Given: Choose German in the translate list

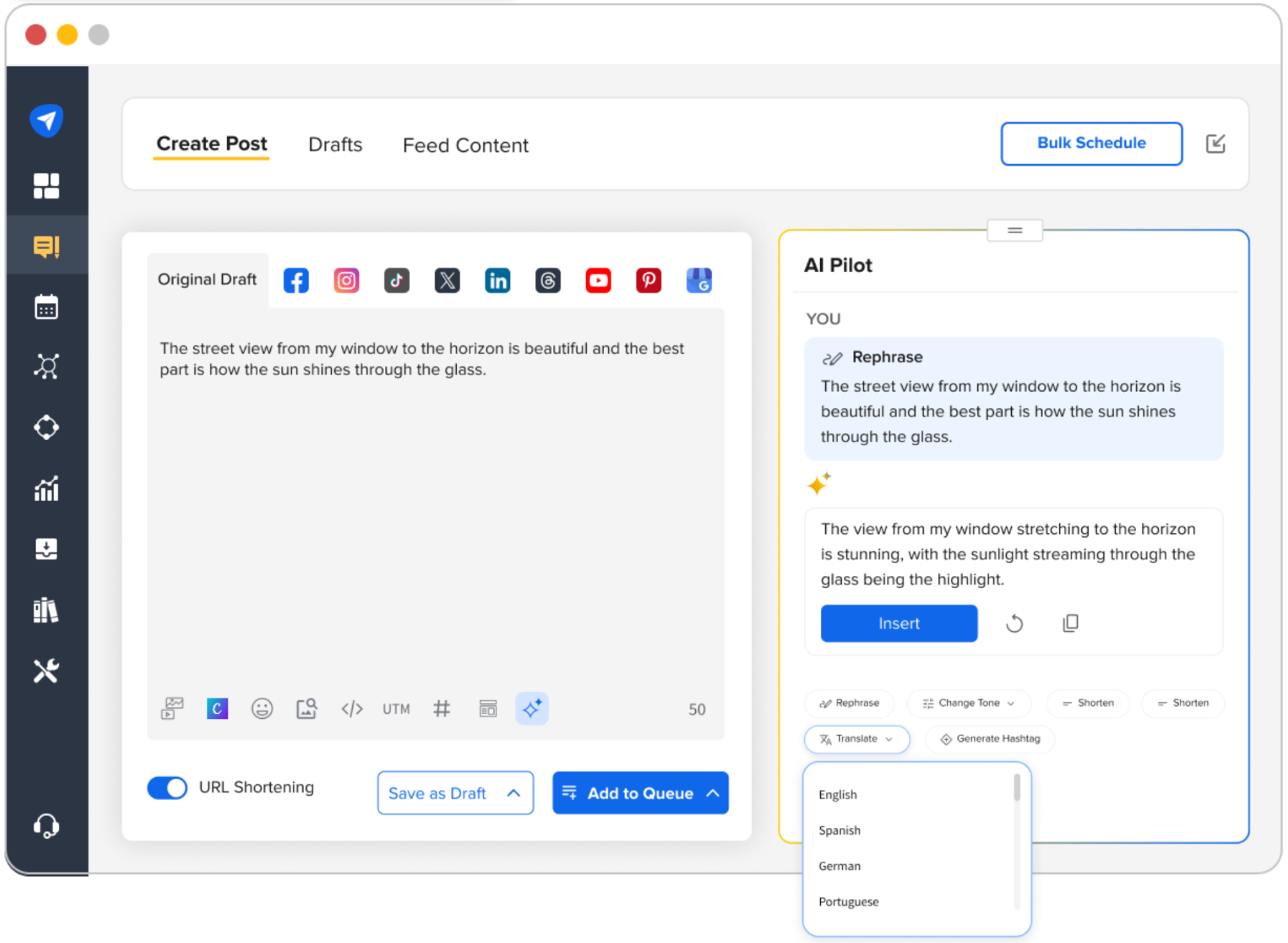Looking at the screenshot, I should (840, 866).
